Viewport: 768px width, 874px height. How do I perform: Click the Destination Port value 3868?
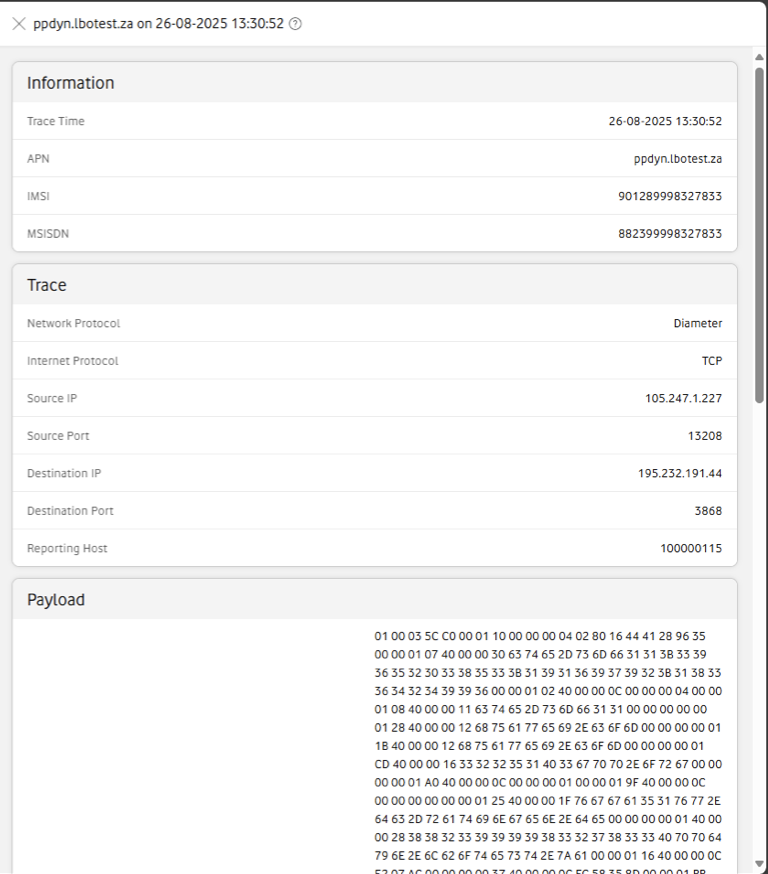pos(706,511)
